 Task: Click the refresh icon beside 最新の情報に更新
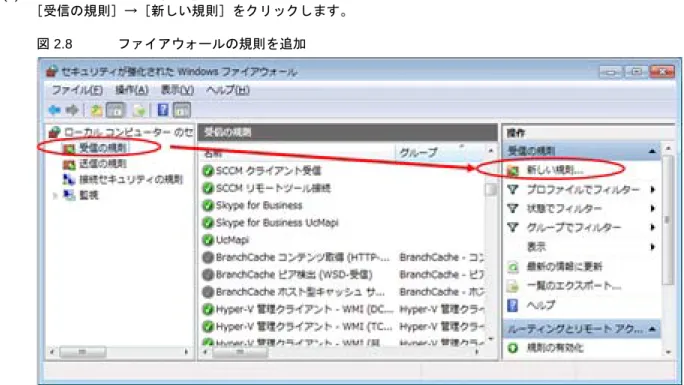[x=513, y=267]
